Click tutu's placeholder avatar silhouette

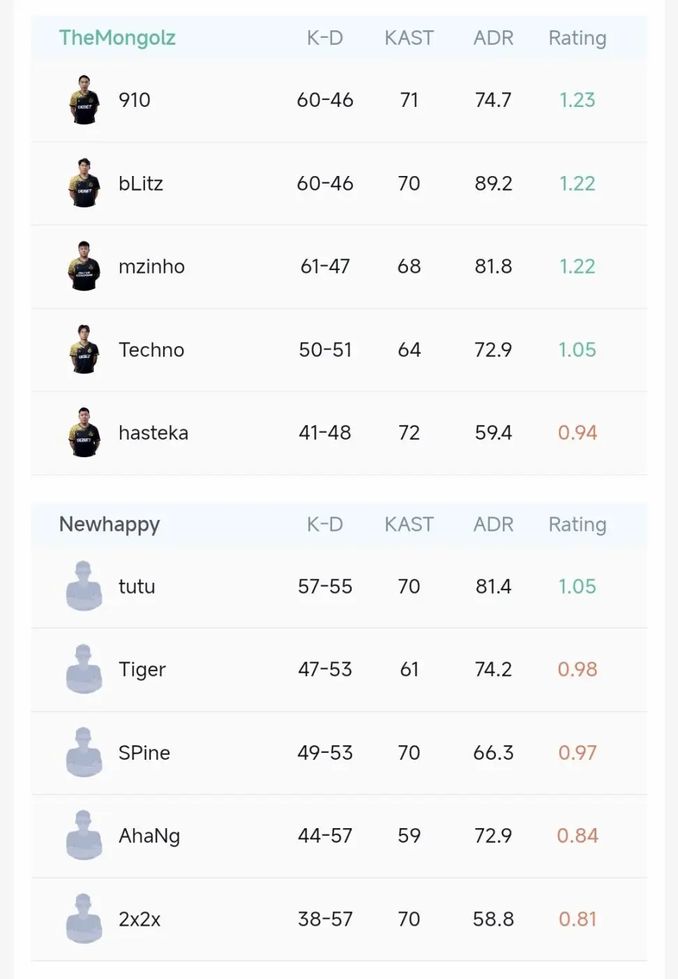point(85,586)
